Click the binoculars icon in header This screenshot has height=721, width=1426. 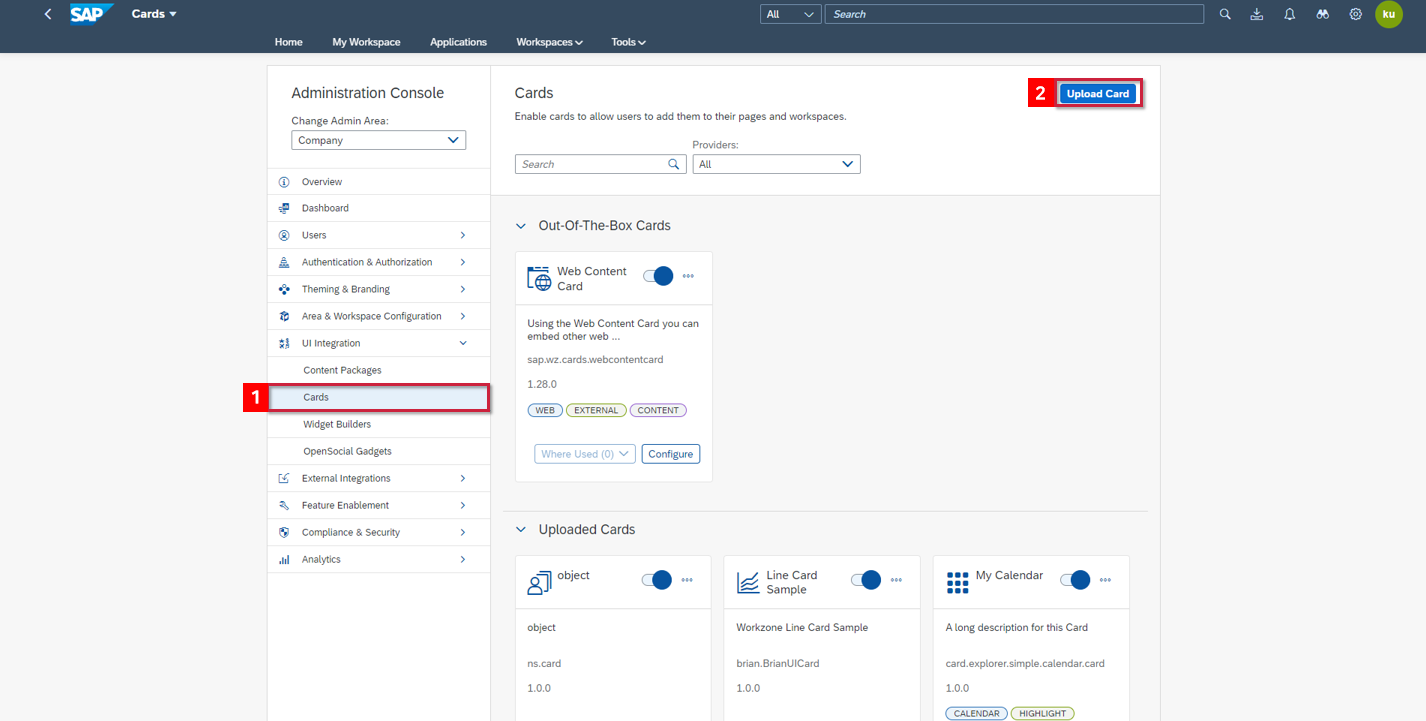pyautogui.click(x=1323, y=14)
